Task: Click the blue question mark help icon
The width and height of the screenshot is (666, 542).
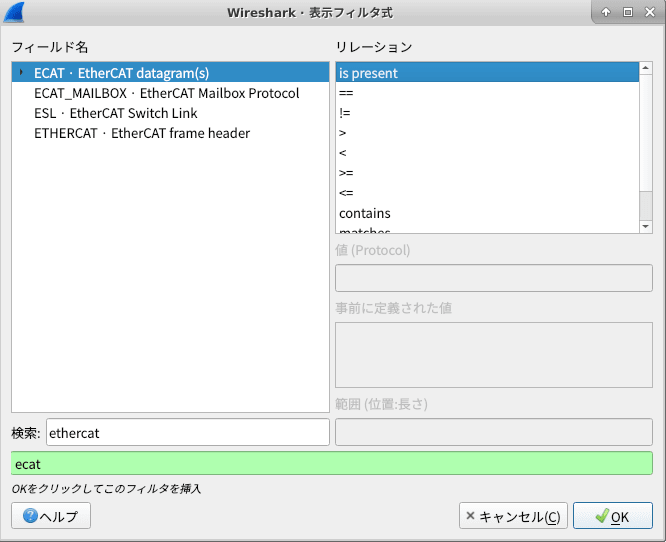Action: [30, 516]
